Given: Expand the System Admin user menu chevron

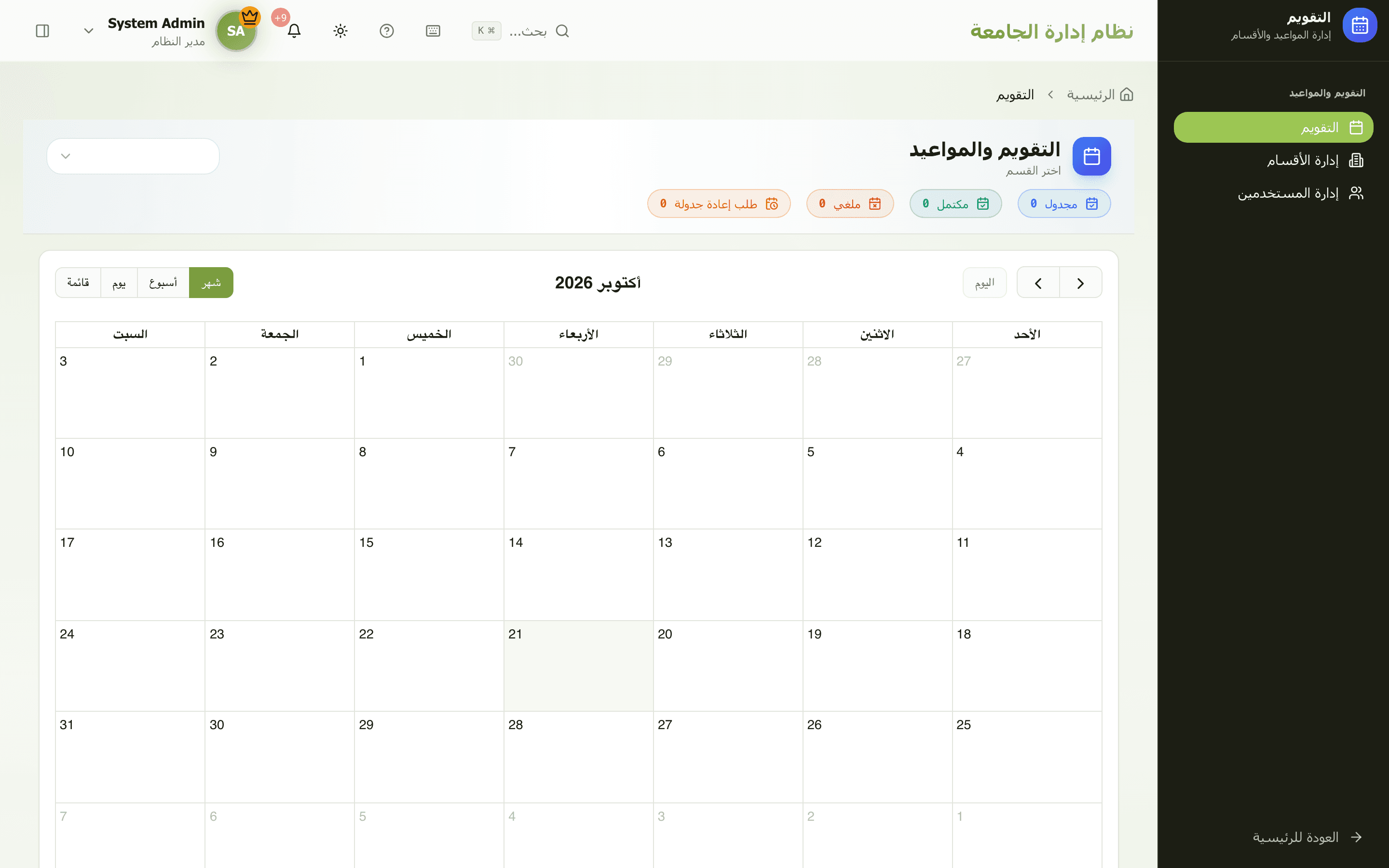Looking at the screenshot, I should 88,31.
